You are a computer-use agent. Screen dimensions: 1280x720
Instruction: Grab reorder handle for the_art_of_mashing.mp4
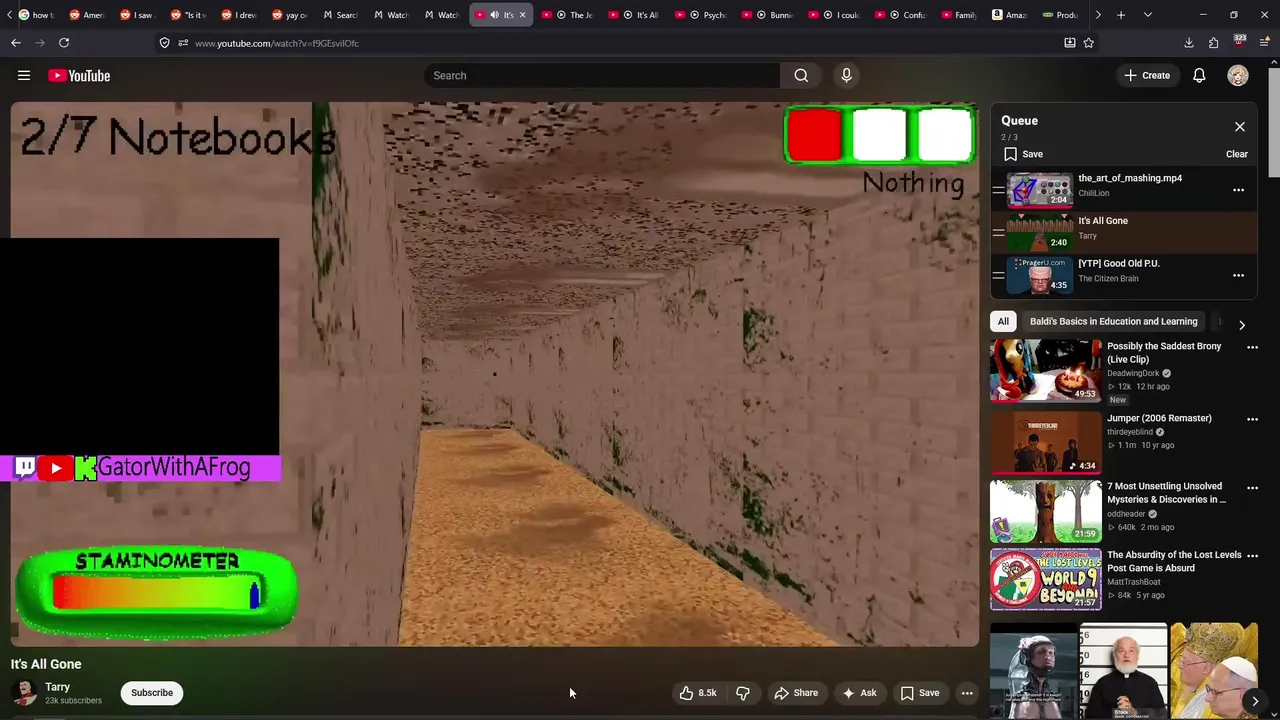[998, 189]
